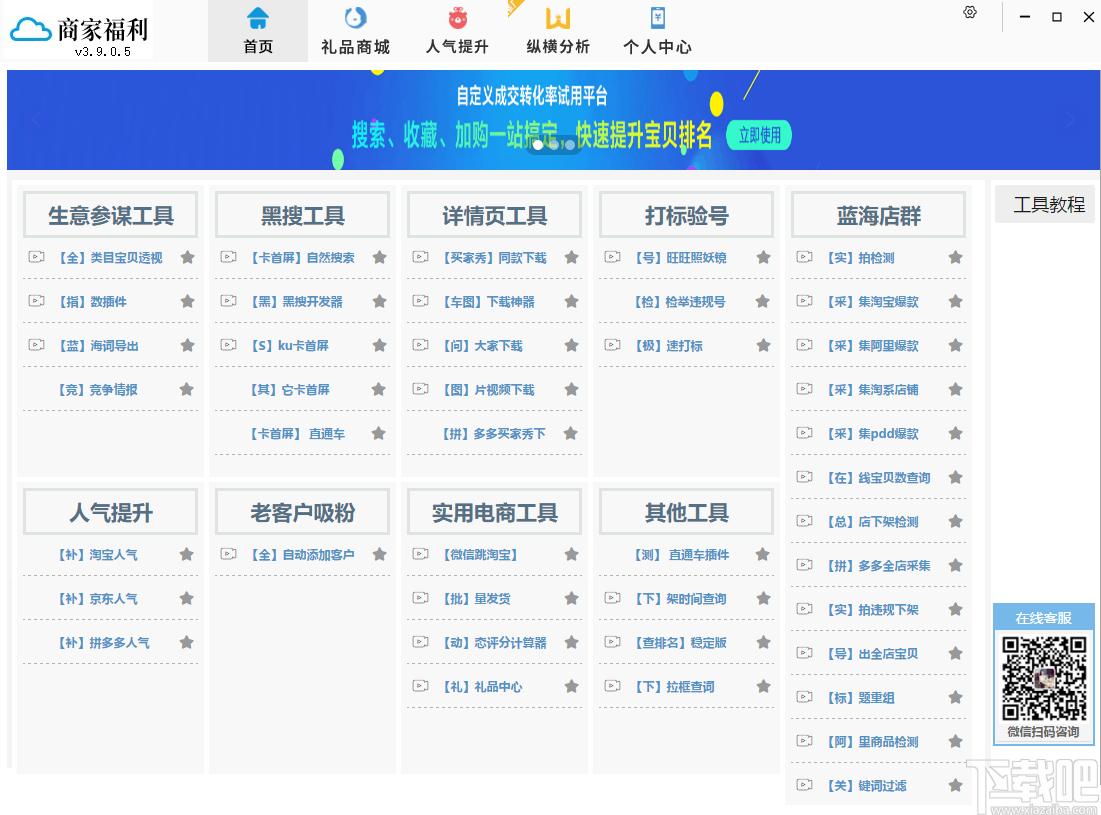
Task: Open video icon beside 【指】数插件
Action: tap(37, 301)
